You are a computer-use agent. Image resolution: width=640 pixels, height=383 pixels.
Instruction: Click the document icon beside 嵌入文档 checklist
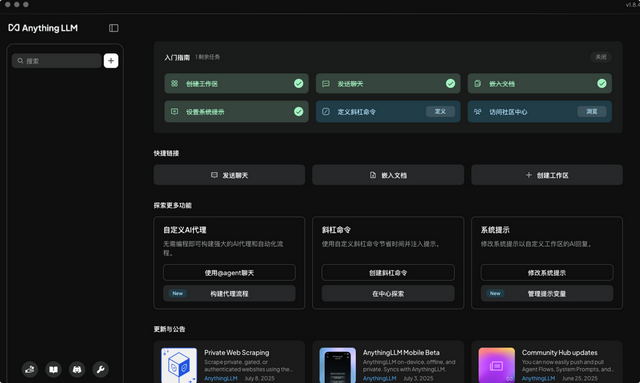(x=478, y=83)
